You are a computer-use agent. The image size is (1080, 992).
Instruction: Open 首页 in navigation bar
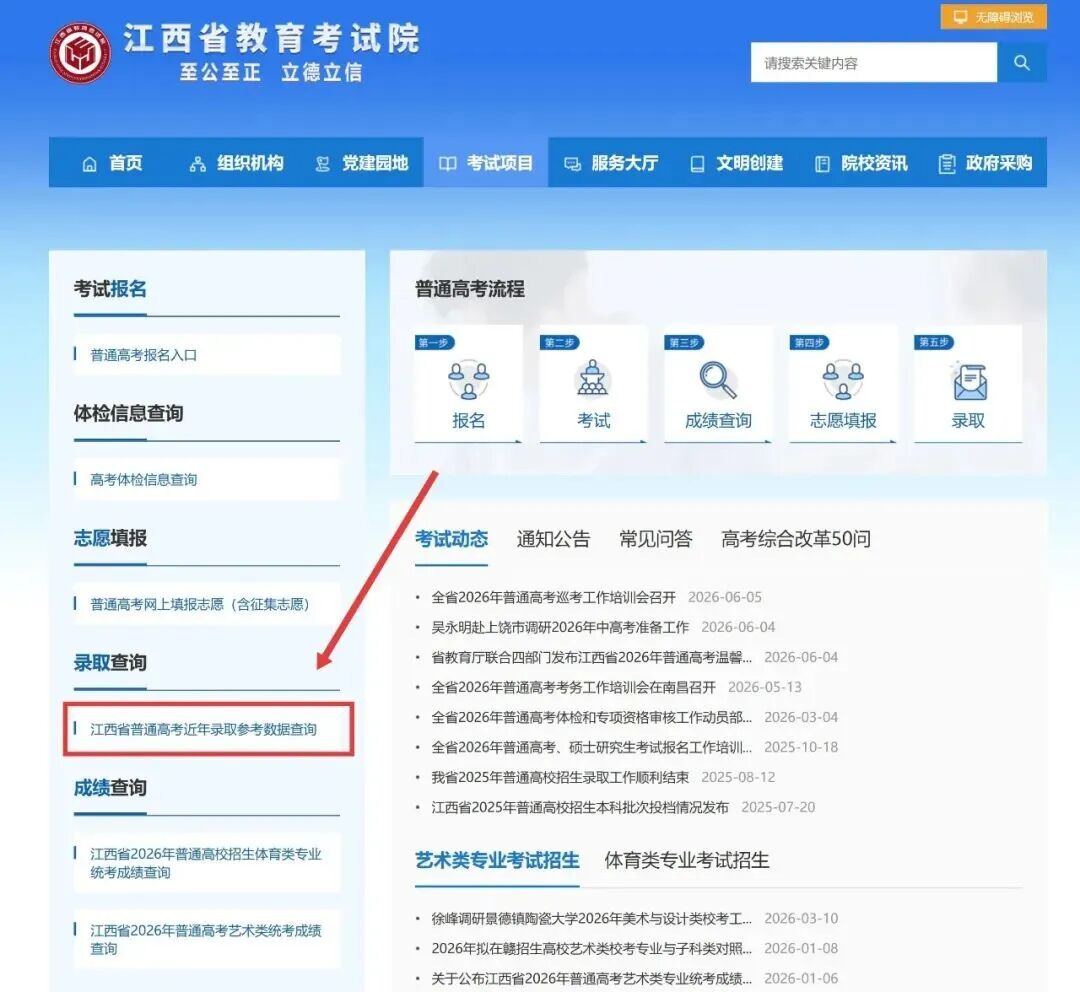(x=112, y=163)
